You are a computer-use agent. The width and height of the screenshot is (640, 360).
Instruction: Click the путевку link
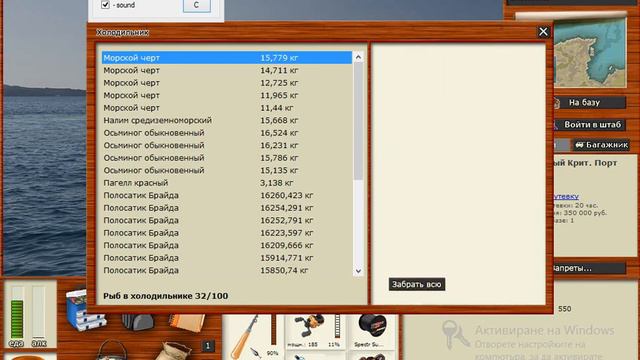pos(567,197)
